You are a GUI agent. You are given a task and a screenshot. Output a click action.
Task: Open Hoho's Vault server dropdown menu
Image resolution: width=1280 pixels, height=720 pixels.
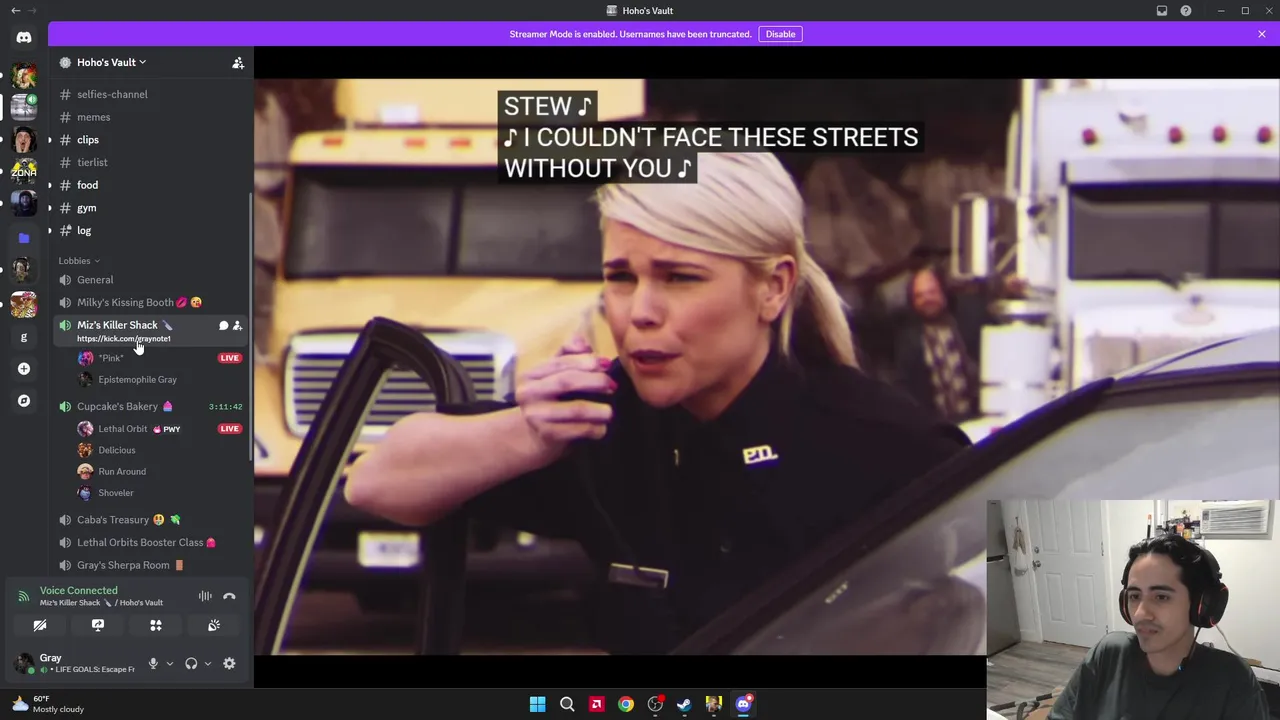111,63
